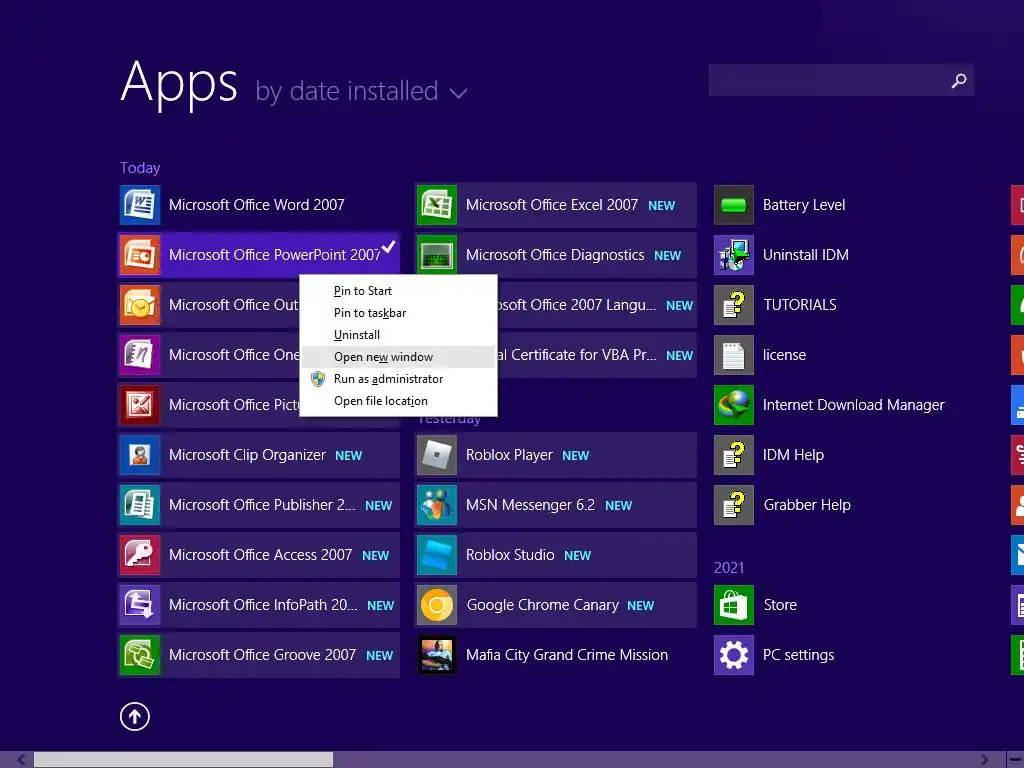
Task: Click the Battery Level icon
Action: tap(734, 205)
